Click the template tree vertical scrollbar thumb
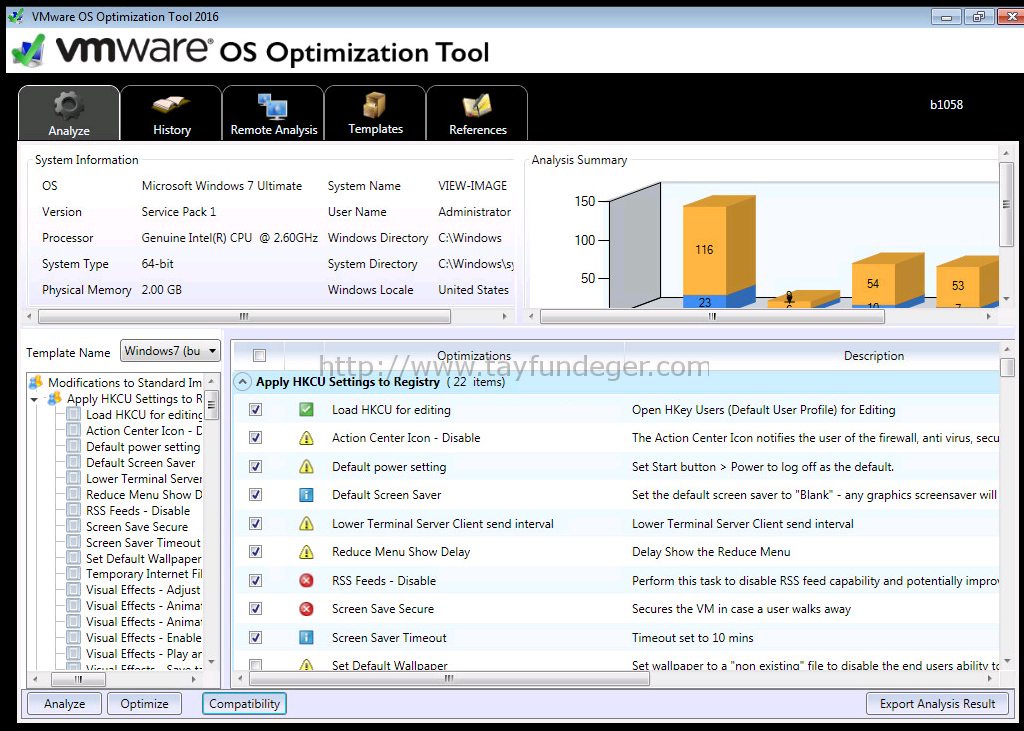Viewport: 1024px width, 731px height. click(211, 405)
